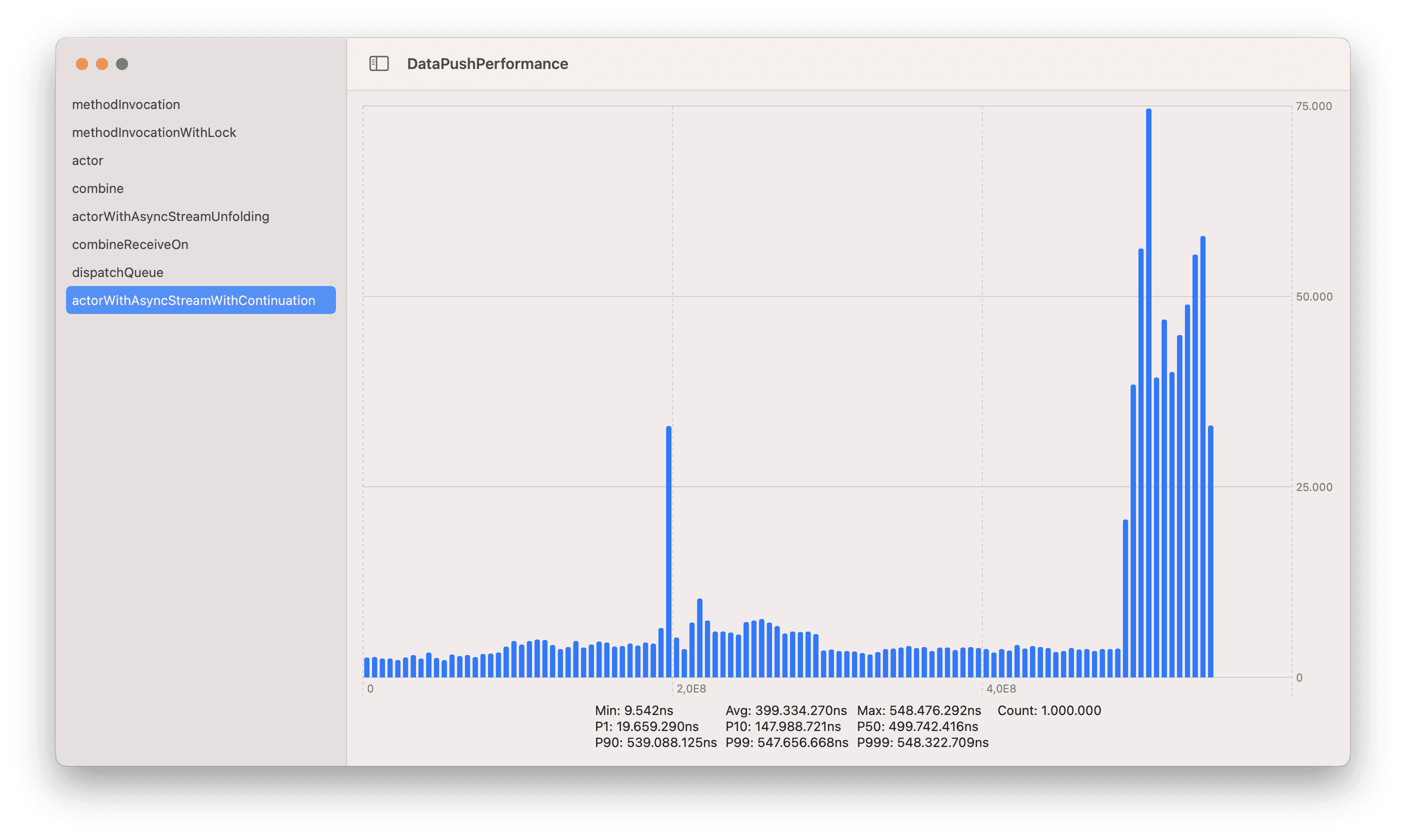
Task: Select the combine benchmark item
Action: tap(98, 188)
